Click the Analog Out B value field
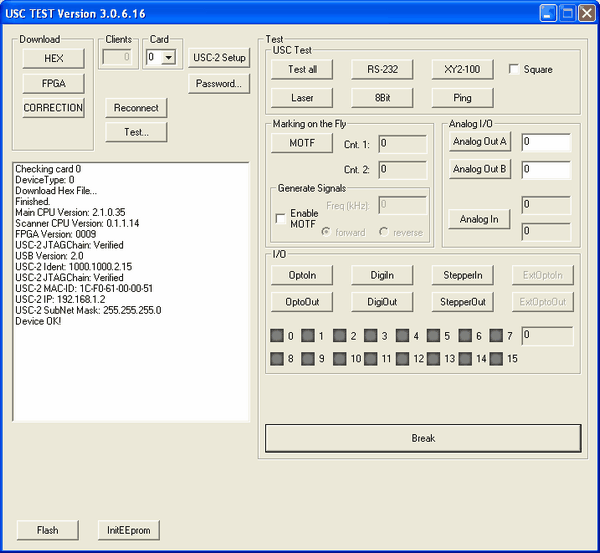 [x=546, y=170]
